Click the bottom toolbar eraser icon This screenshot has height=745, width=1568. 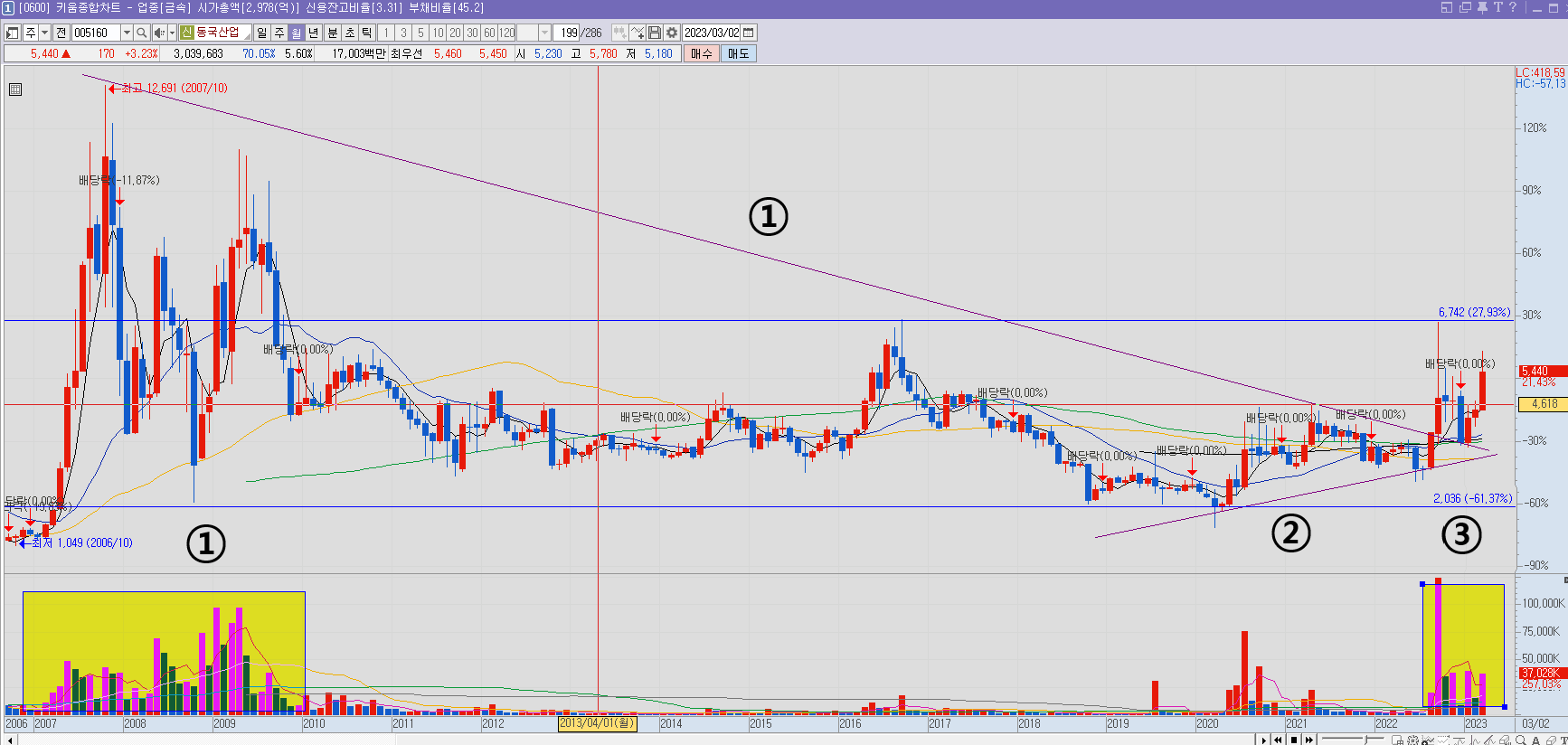click(1550, 740)
